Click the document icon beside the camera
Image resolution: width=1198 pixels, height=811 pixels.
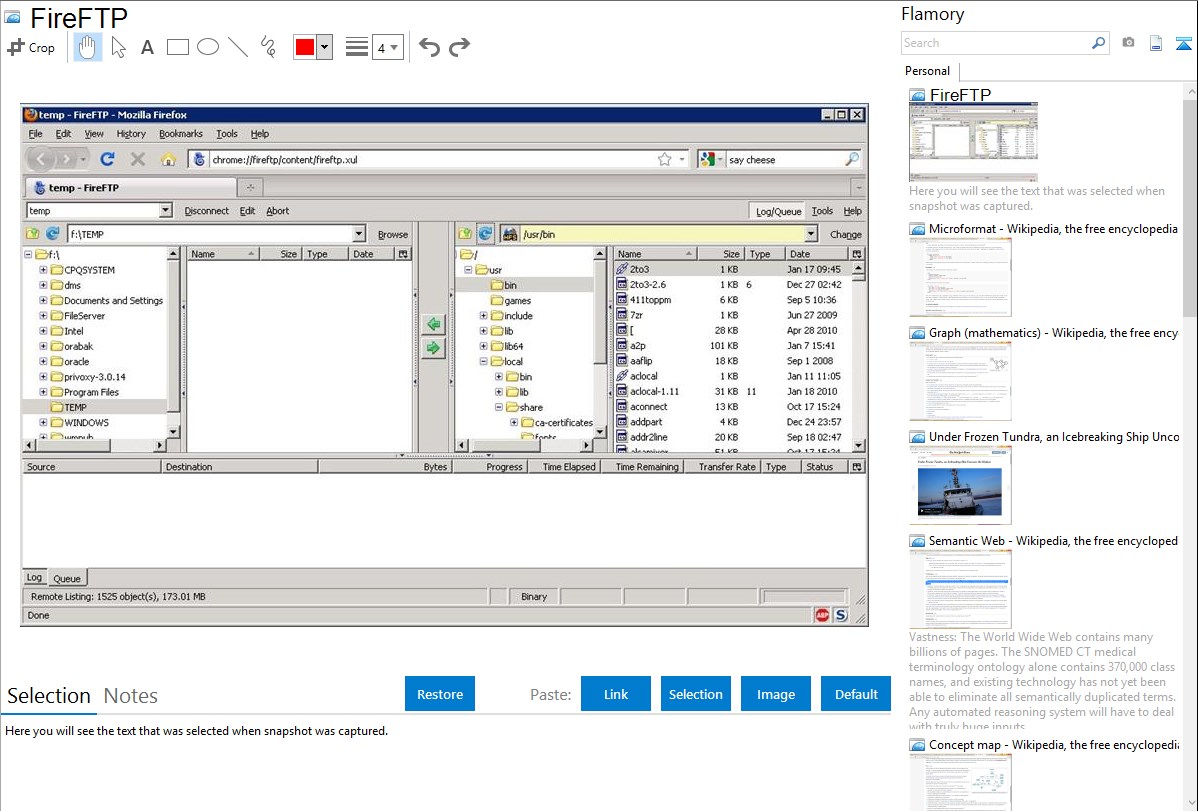tap(1156, 43)
